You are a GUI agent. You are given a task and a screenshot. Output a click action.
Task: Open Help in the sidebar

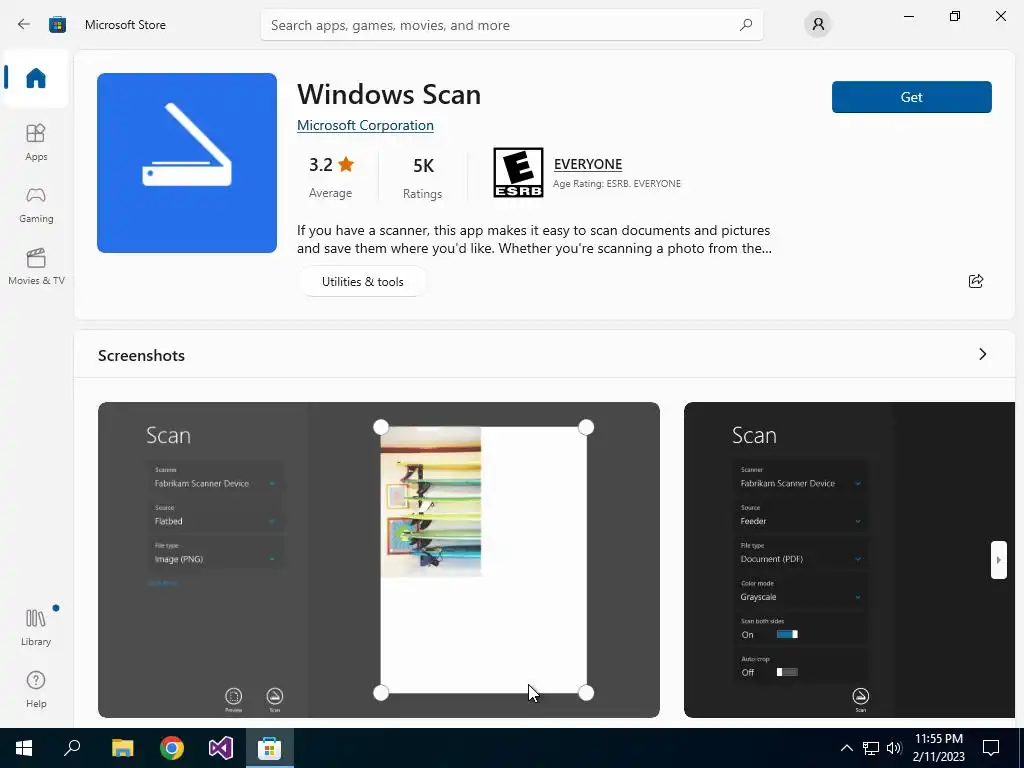click(x=36, y=690)
